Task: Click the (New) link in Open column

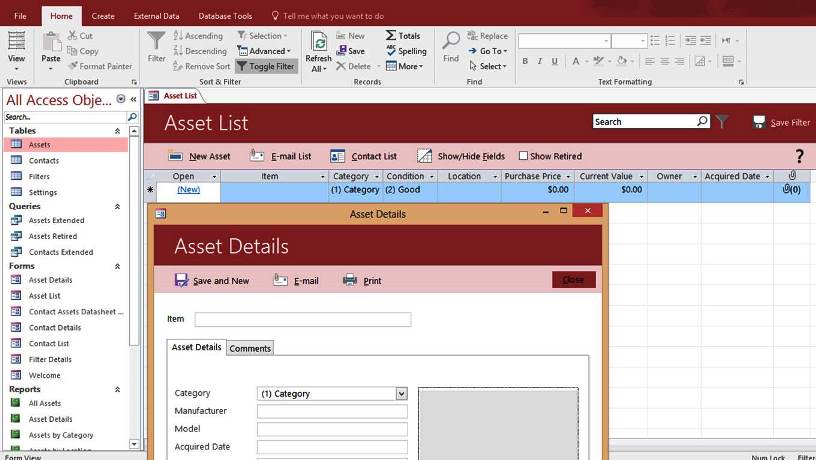Action: (188, 189)
